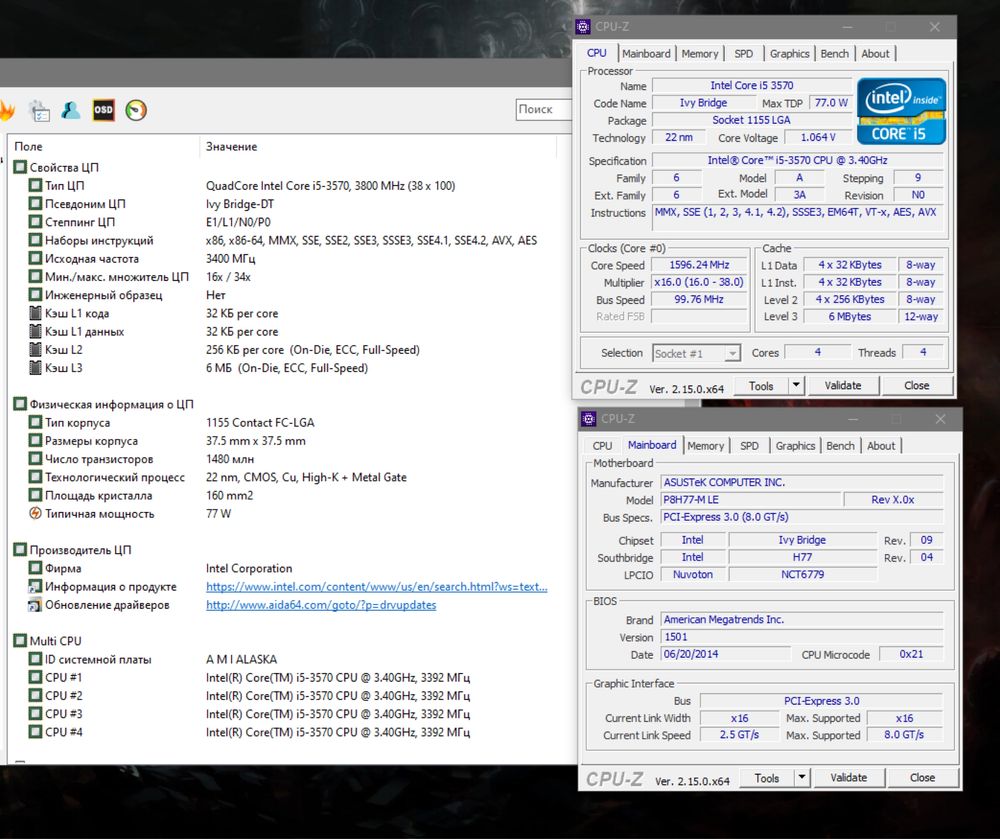Viewport: 1000px width, 839px height.
Task: Open the intel.com product information link
Action: coord(376,587)
